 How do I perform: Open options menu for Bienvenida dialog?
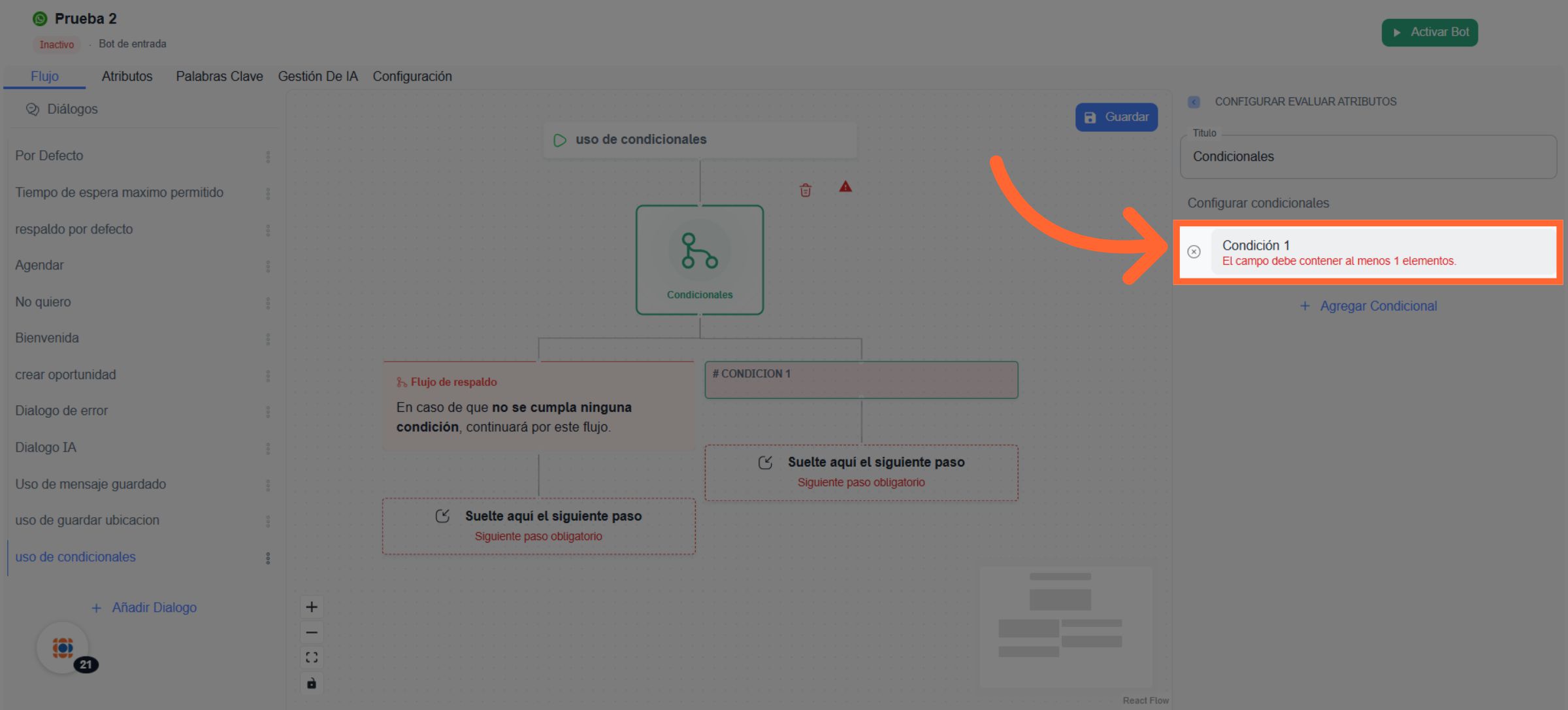point(268,339)
